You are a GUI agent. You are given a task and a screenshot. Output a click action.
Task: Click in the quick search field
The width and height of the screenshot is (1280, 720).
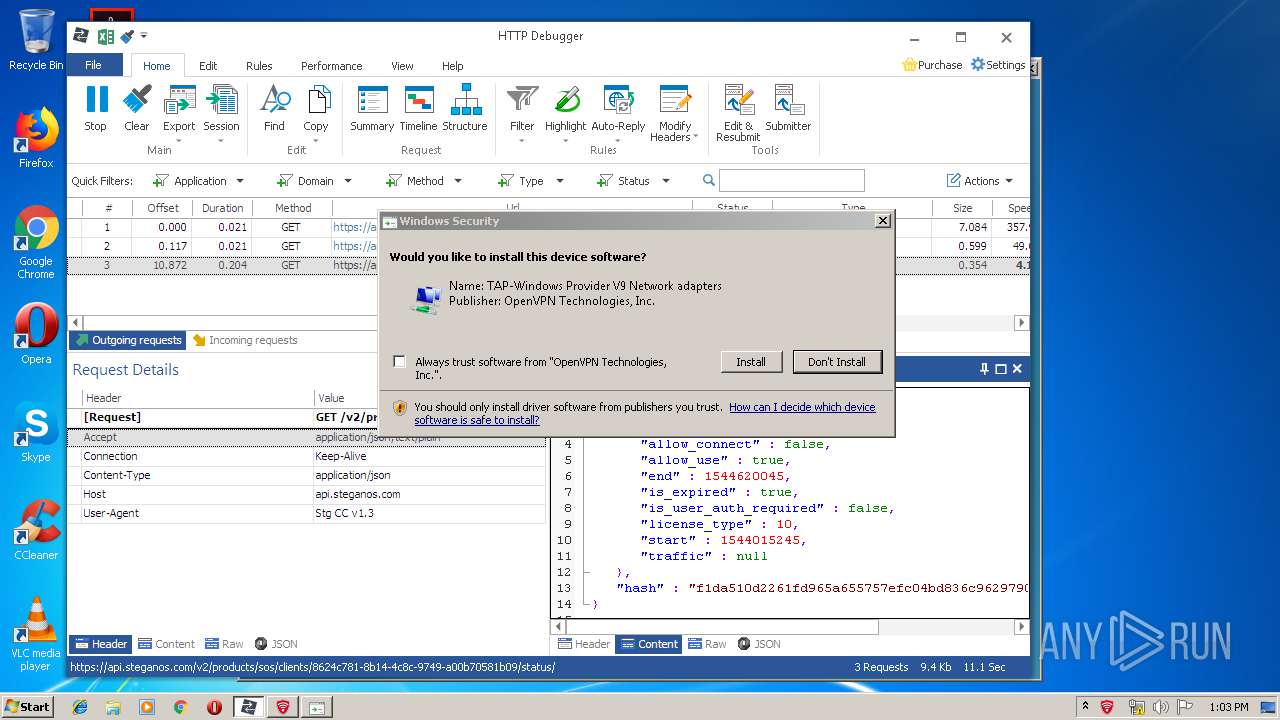tap(791, 181)
